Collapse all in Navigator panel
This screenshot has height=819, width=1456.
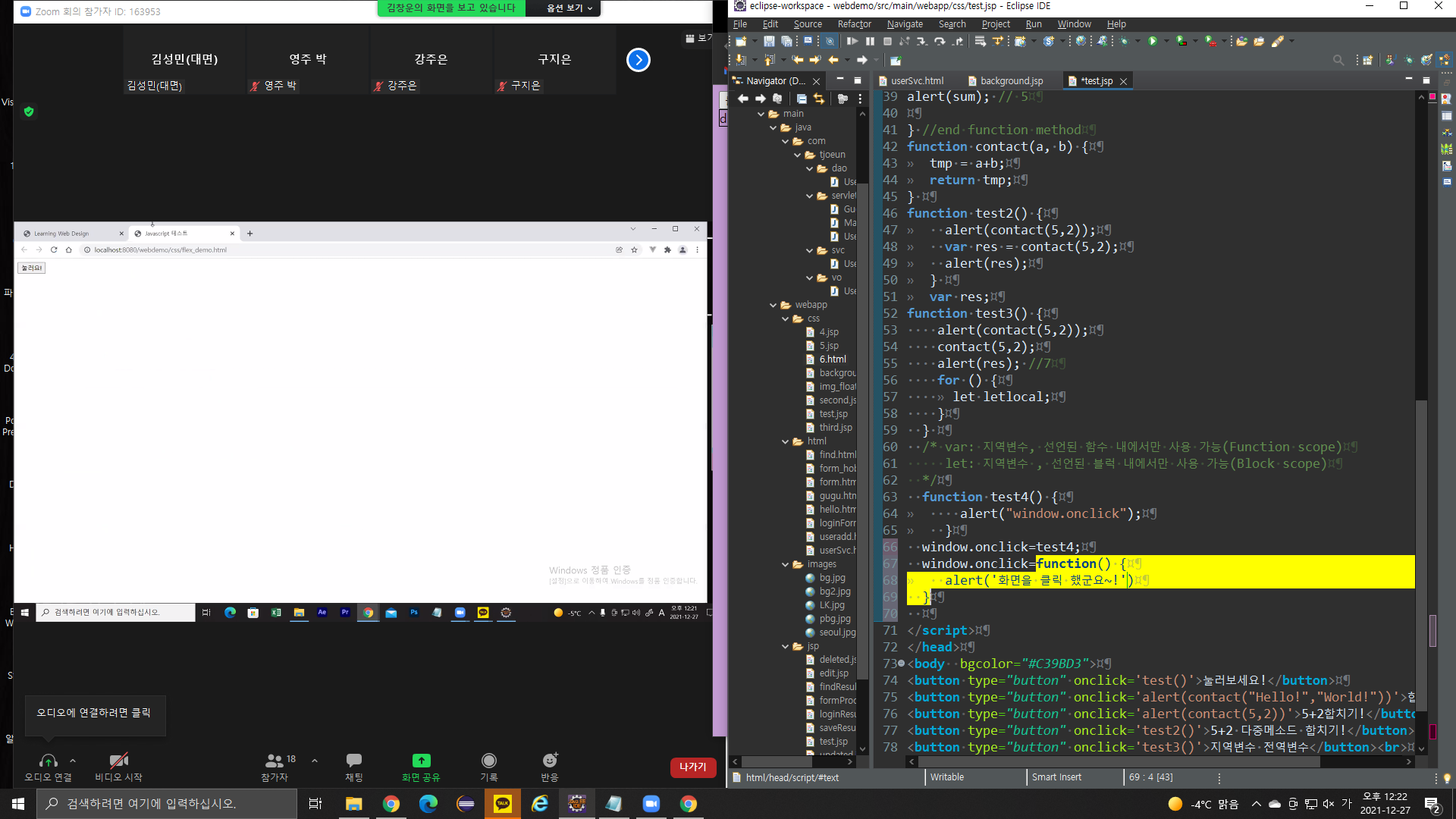coord(802,99)
